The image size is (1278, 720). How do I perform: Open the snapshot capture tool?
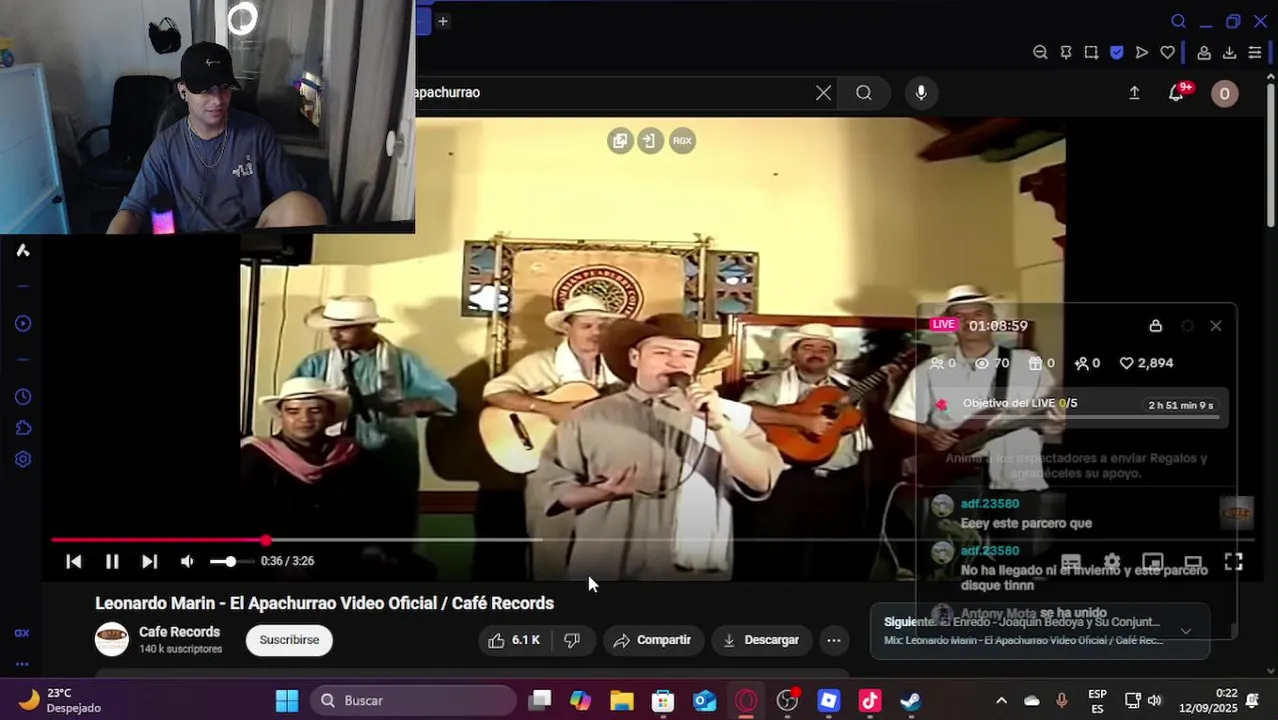1091,53
